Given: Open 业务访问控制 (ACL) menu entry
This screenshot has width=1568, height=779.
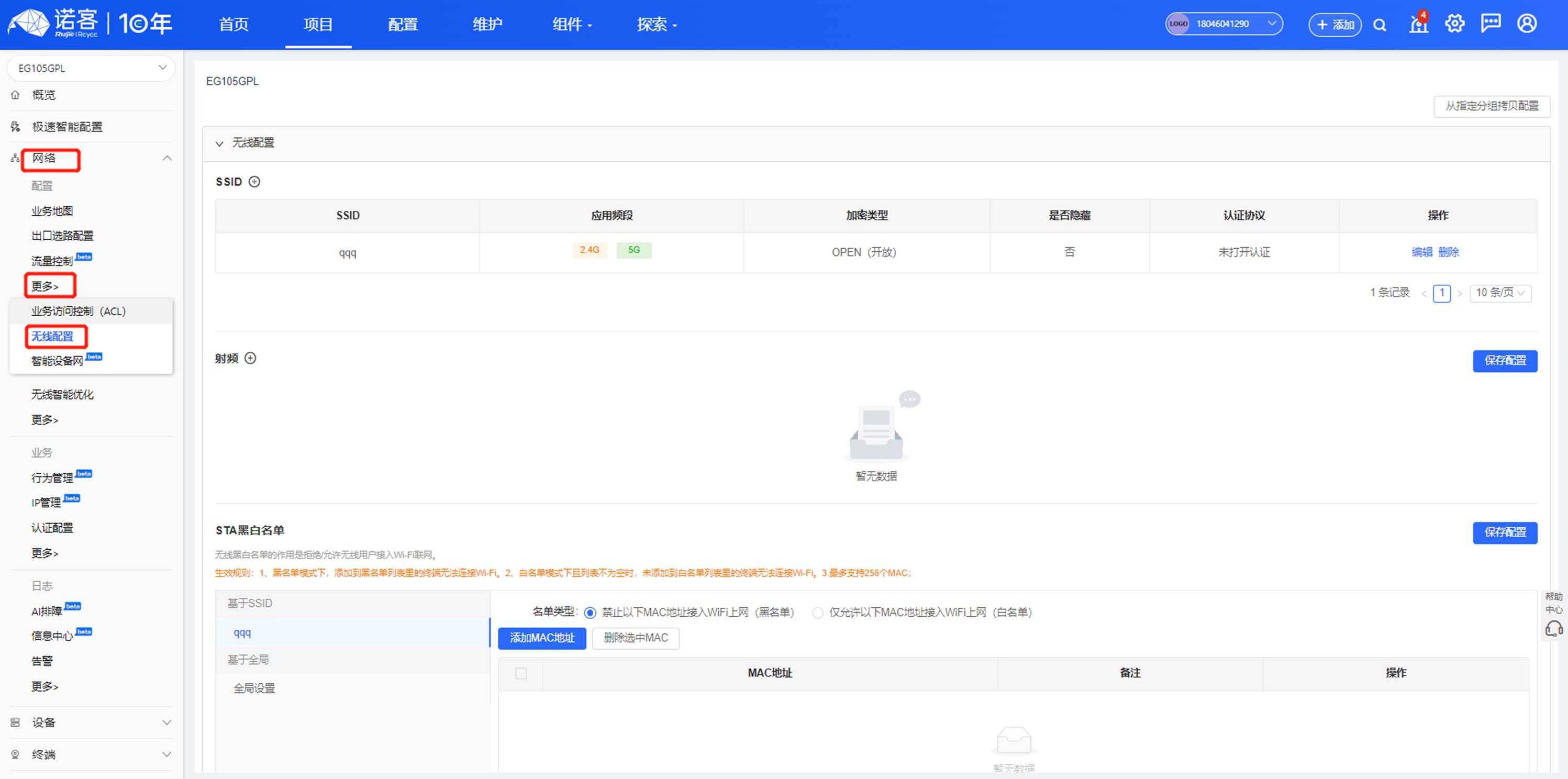Looking at the screenshot, I should 79,311.
